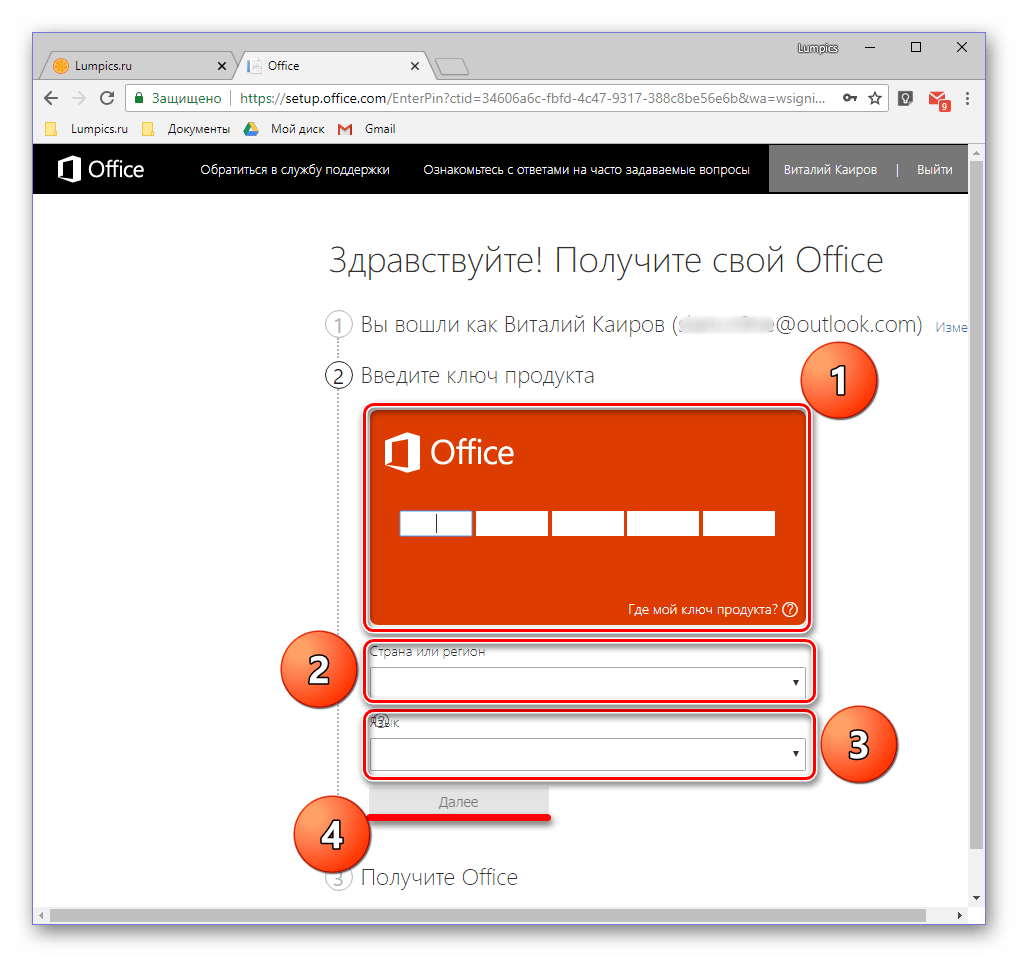
Task: Open the Страна или регион dropdown
Action: coord(589,682)
